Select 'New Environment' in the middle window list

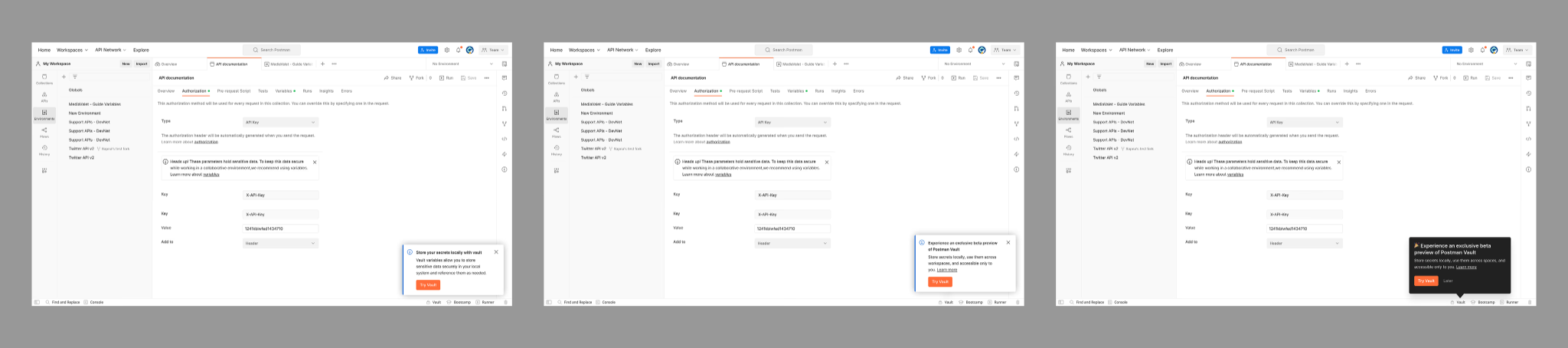pyautogui.click(x=596, y=113)
